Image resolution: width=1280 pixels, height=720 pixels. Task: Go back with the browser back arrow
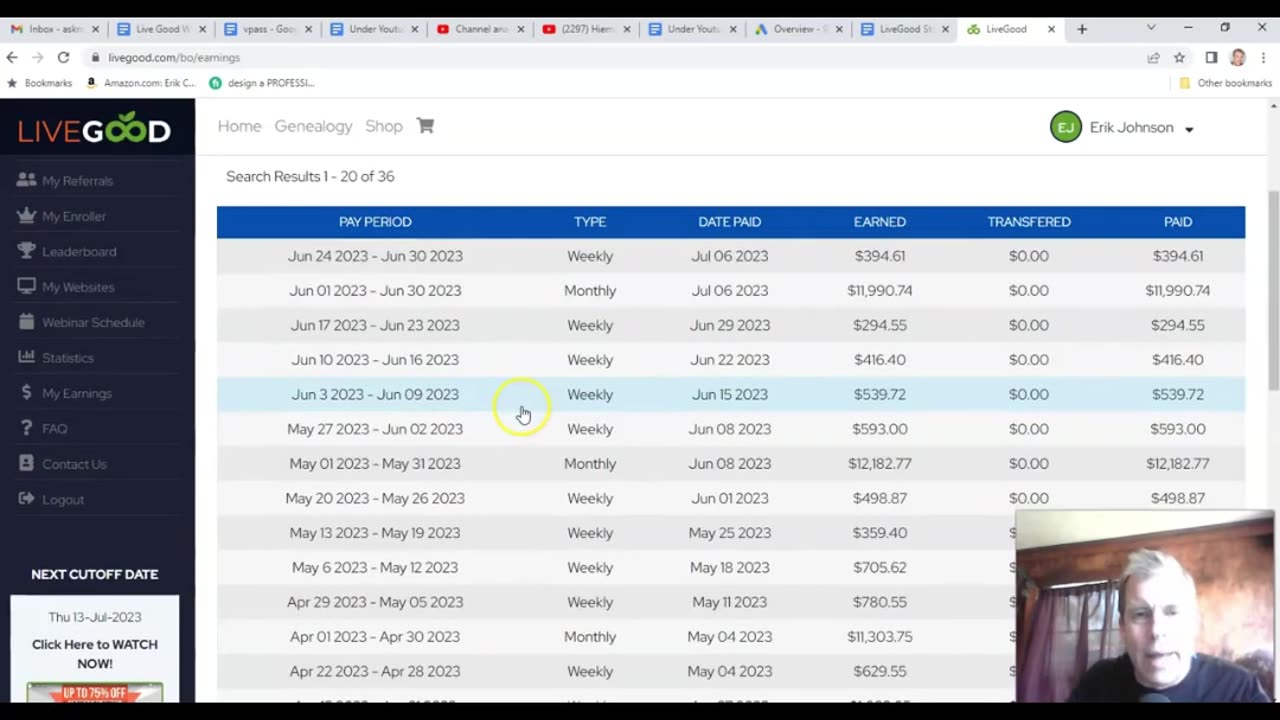[12, 57]
